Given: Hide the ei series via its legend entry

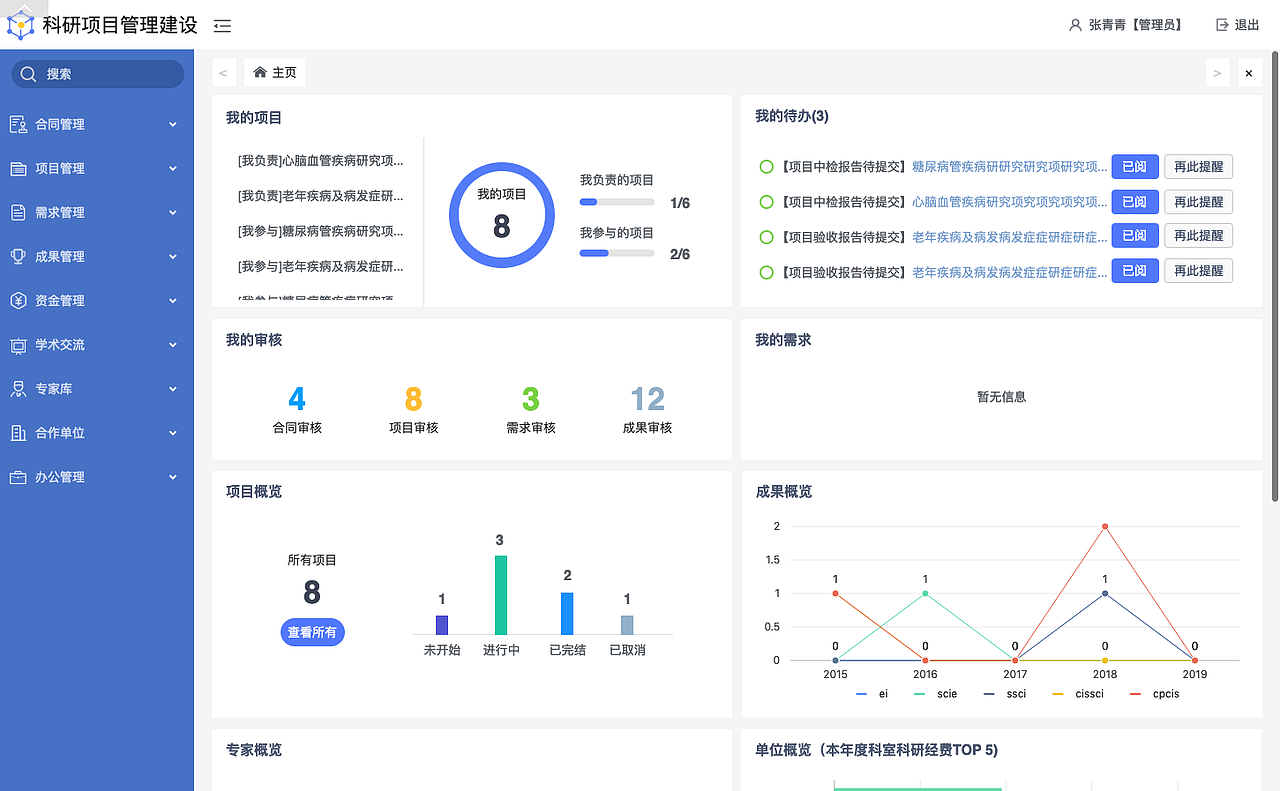Looking at the screenshot, I should [x=872, y=693].
